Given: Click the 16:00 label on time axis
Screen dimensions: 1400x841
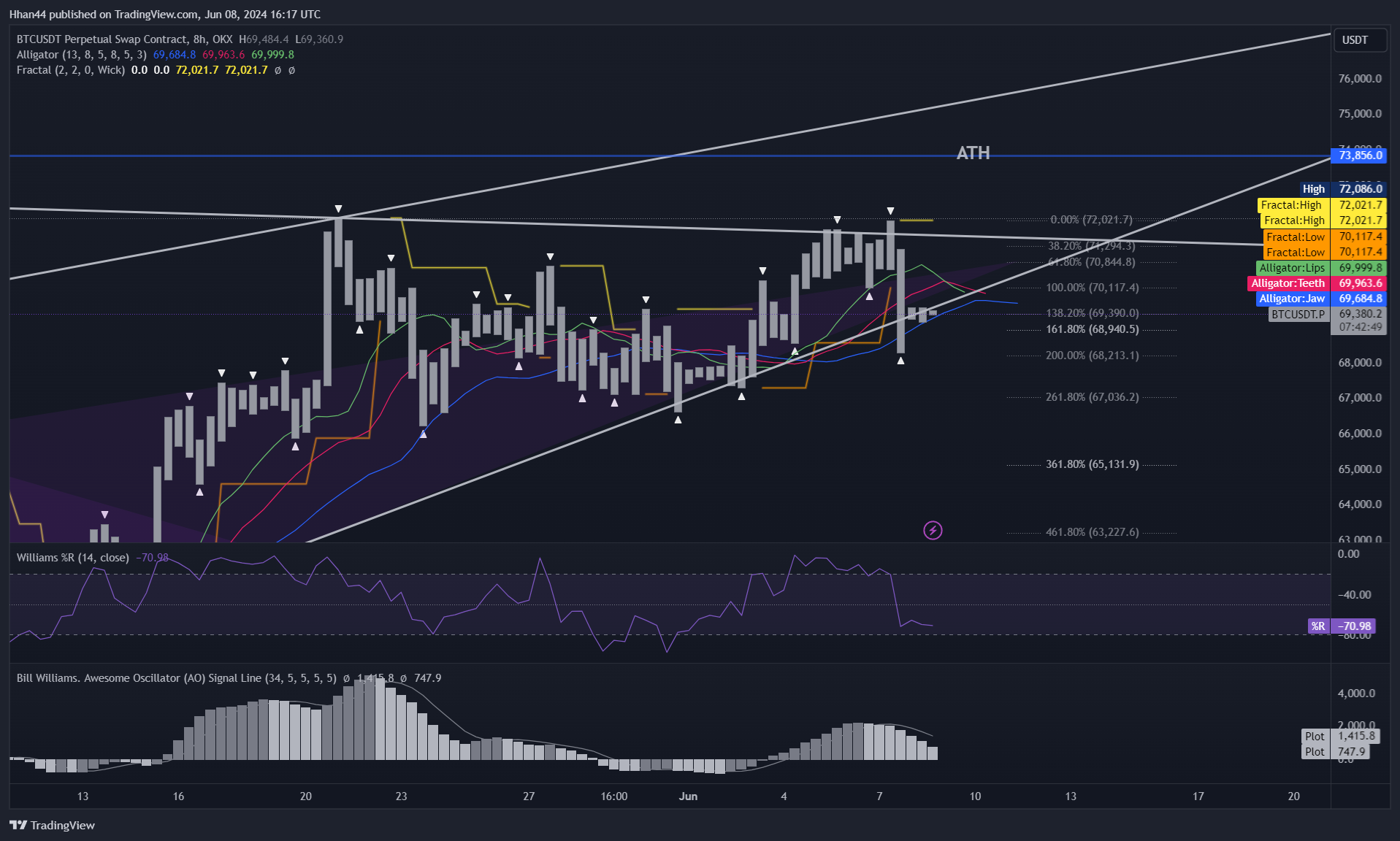Looking at the screenshot, I should pyautogui.click(x=614, y=796).
